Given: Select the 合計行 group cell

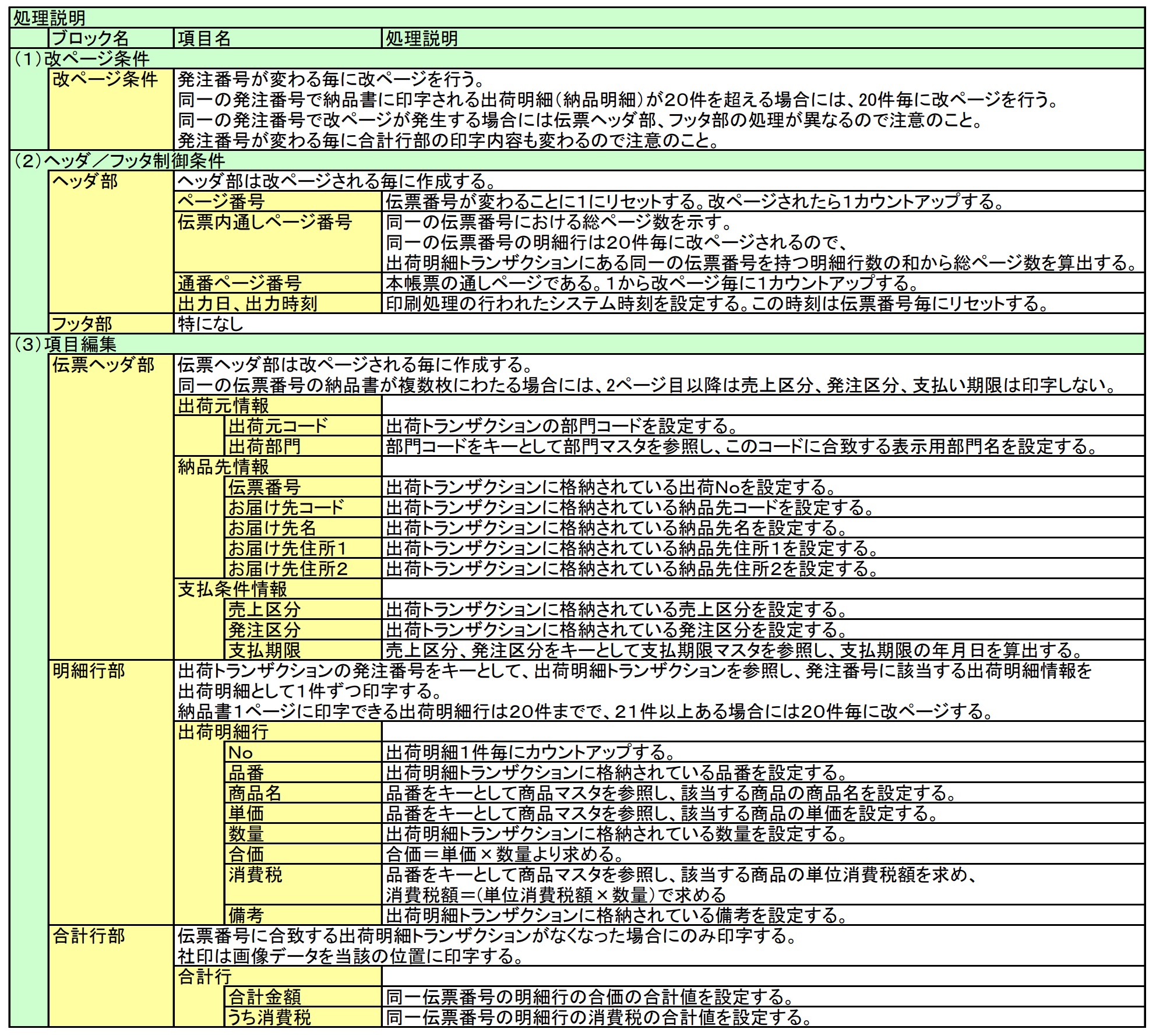Looking at the screenshot, I should 278,977.
